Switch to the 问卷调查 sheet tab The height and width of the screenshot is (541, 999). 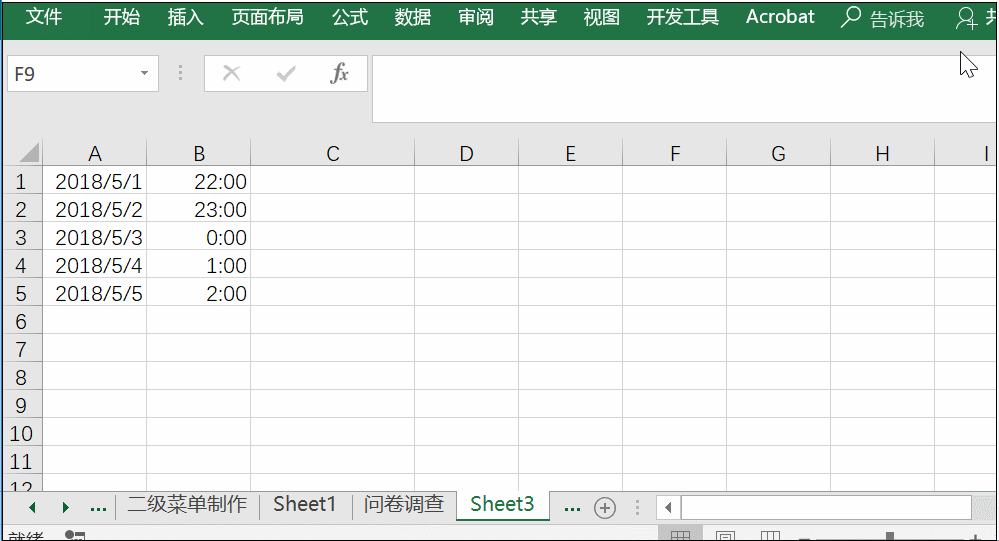tap(404, 505)
